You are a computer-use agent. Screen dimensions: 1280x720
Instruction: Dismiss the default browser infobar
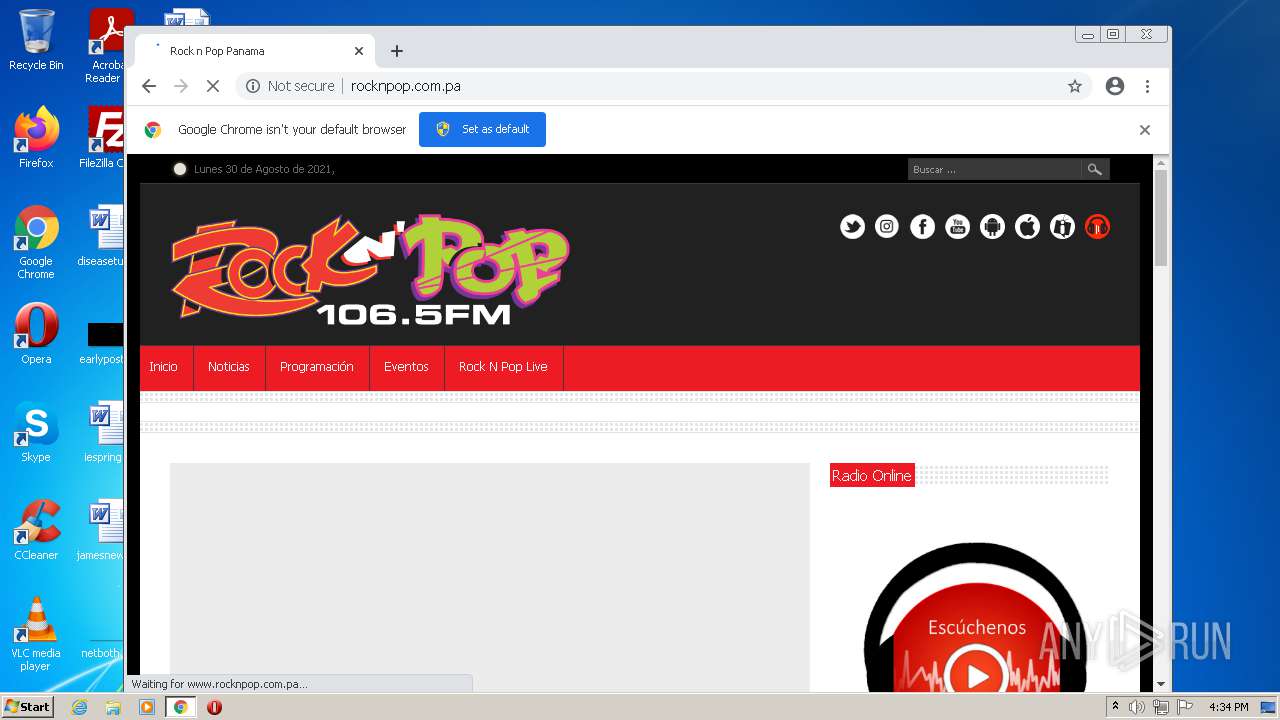click(x=1145, y=130)
